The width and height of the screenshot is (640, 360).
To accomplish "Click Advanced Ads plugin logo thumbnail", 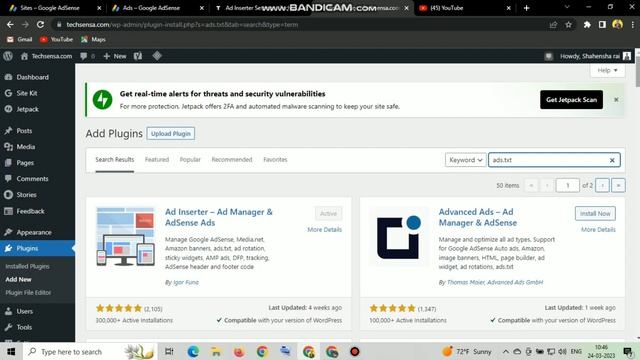I will point(399,237).
